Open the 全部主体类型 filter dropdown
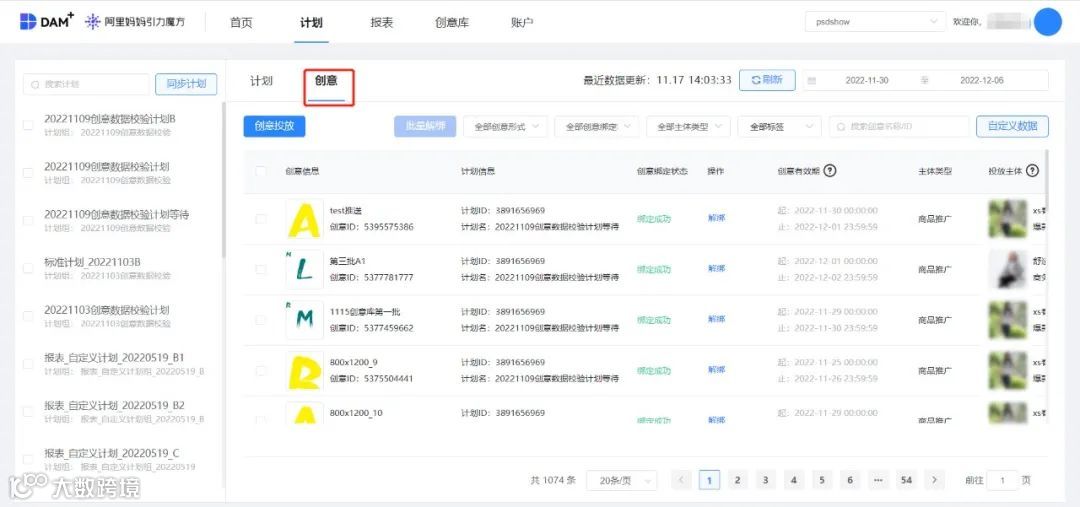This screenshot has width=1080, height=507. (688, 127)
